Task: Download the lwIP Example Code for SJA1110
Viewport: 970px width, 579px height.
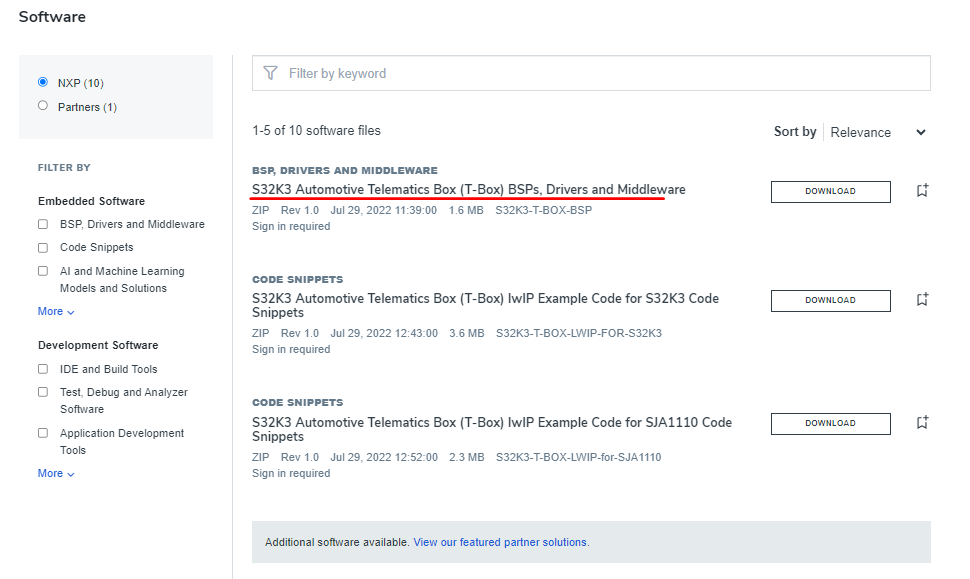Action: tap(830, 423)
